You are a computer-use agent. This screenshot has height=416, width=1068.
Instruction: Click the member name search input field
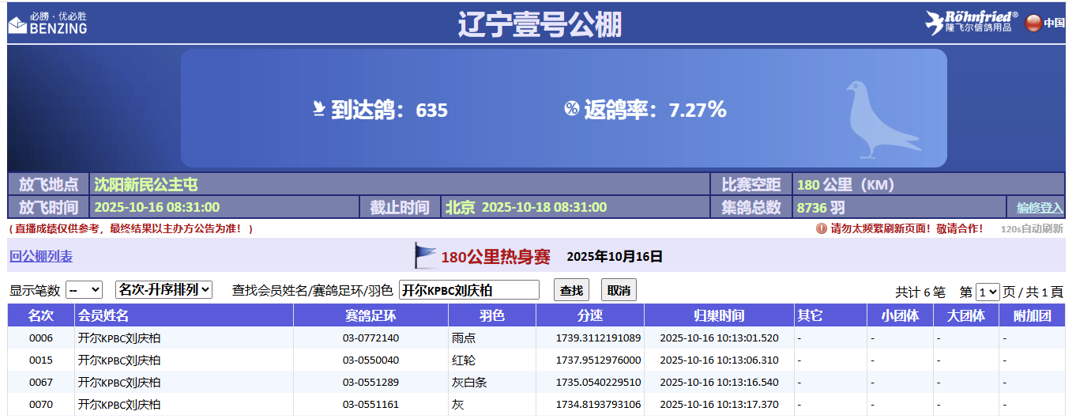[x=468, y=290]
